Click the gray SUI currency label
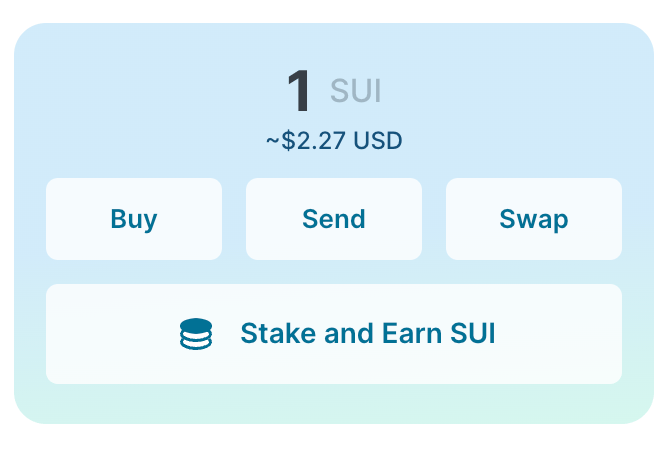 (356, 91)
